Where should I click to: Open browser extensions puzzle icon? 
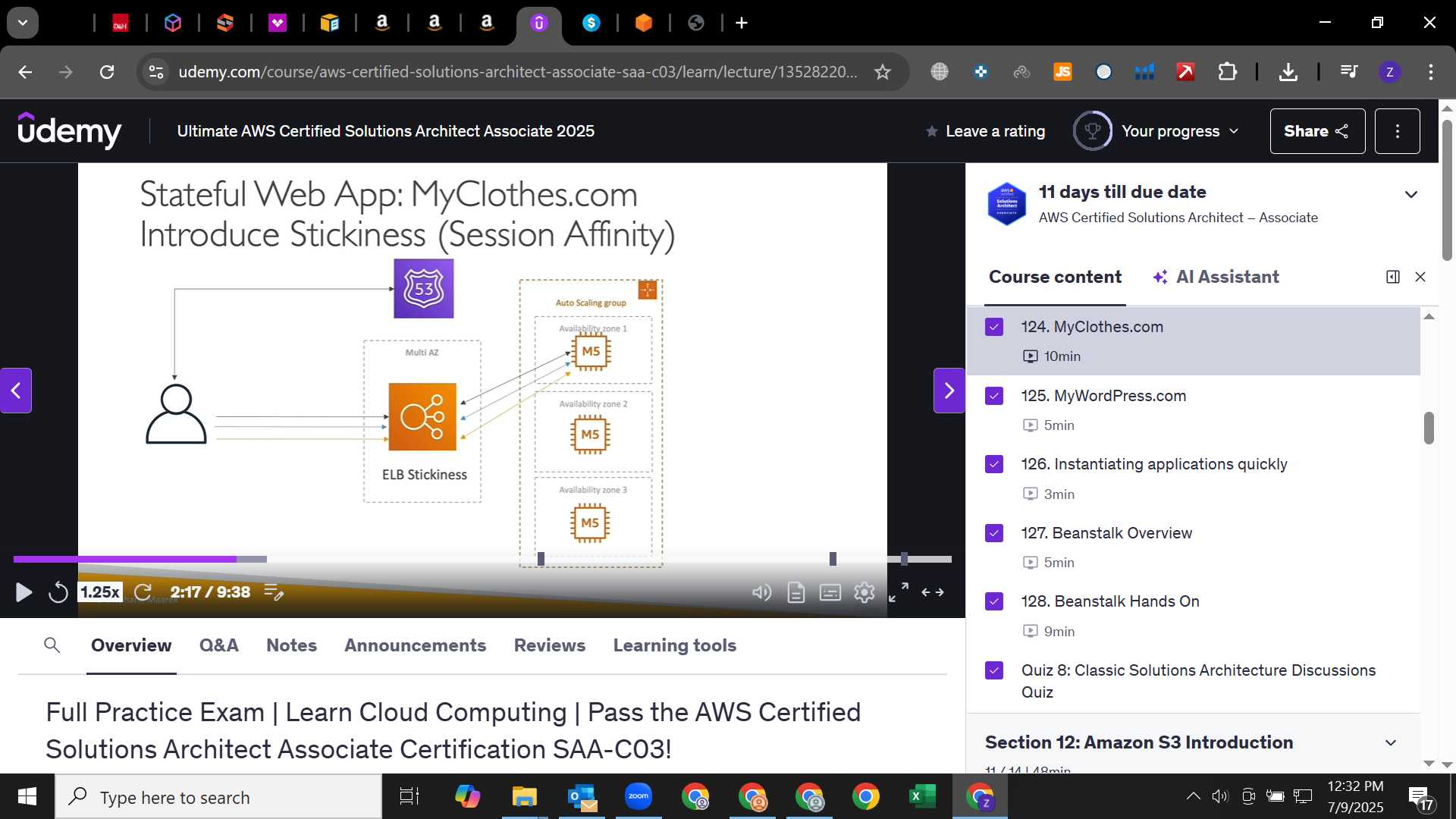1227,72
